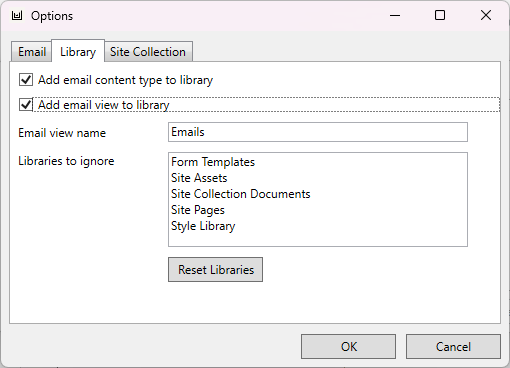Confirm settings with the OK button

coord(348,347)
